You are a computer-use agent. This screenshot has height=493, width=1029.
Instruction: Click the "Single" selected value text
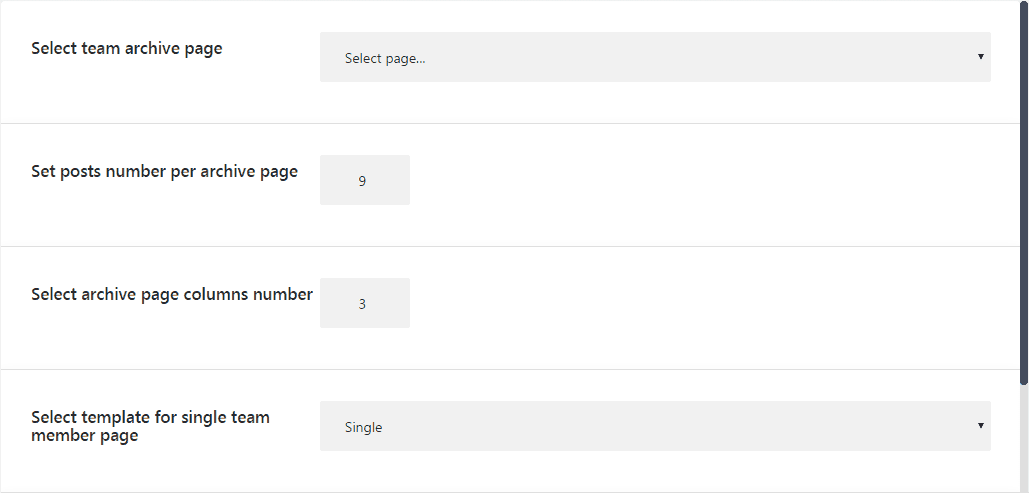coord(363,427)
